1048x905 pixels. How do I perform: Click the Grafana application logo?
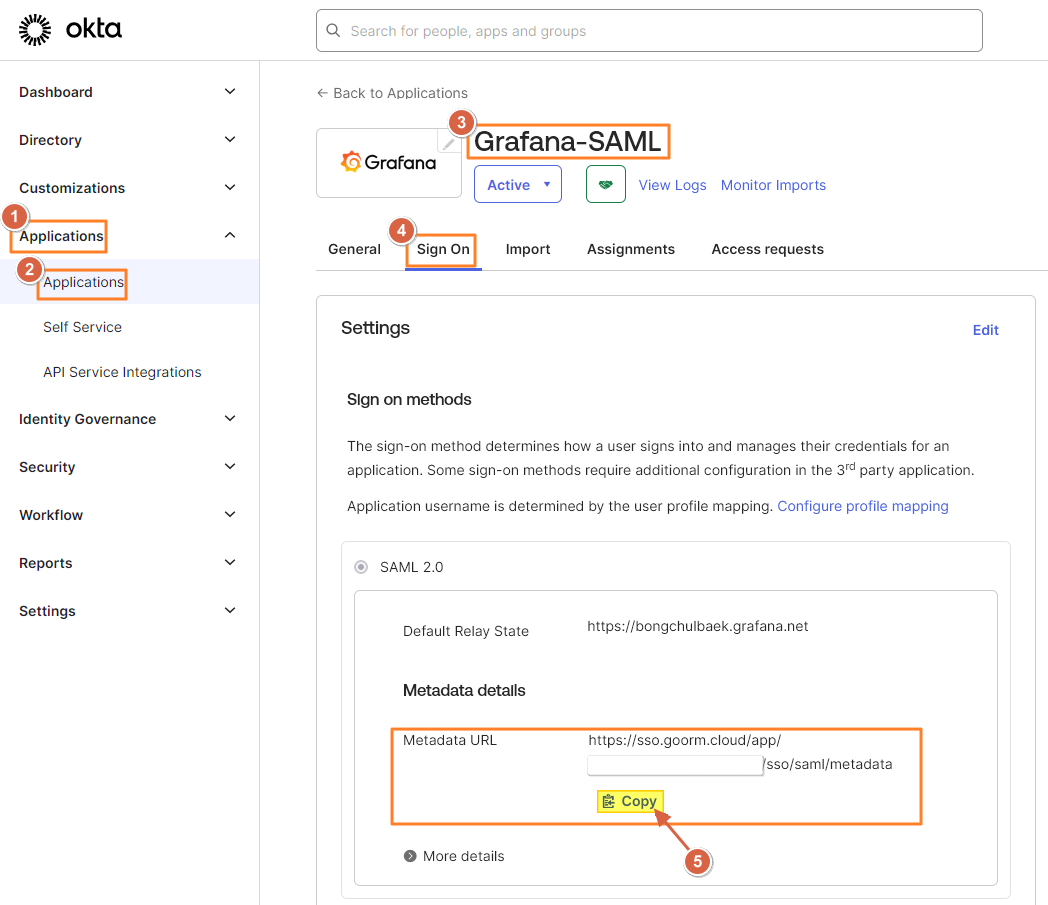[x=389, y=163]
